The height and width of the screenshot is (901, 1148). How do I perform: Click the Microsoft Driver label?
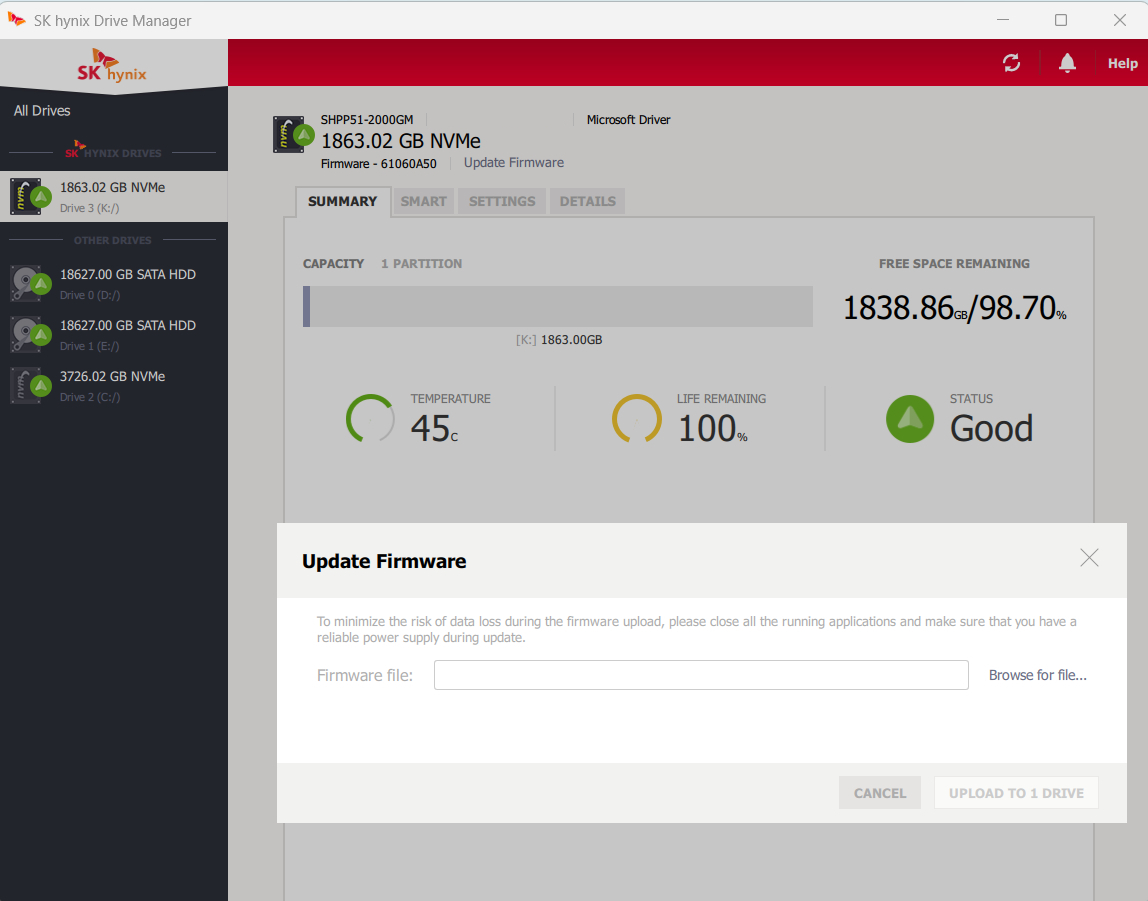click(x=628, y=119)
